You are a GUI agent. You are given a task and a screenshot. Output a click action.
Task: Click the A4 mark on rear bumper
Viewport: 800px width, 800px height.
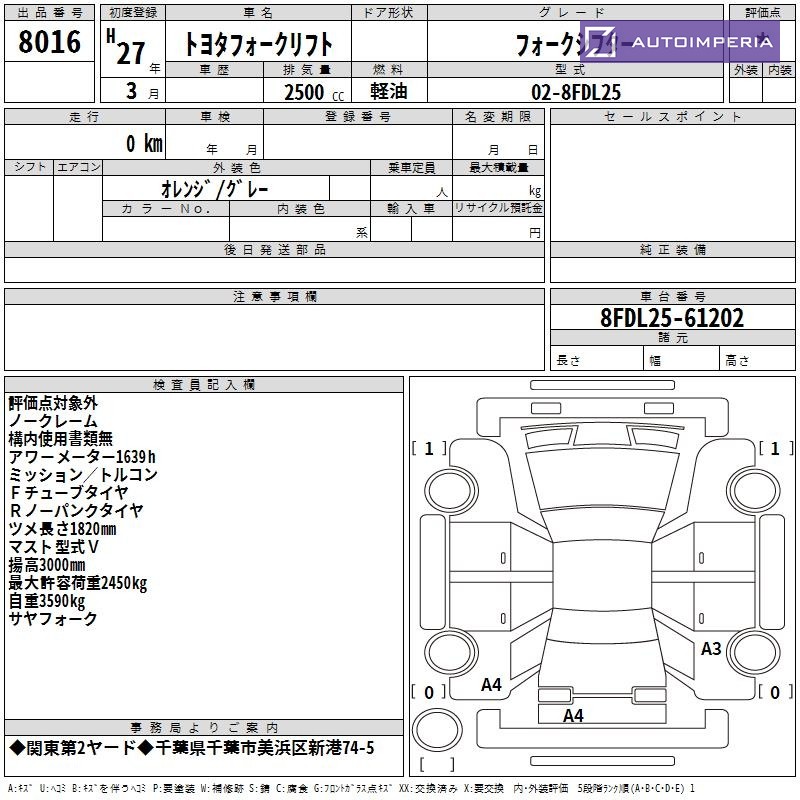[573, 715]
